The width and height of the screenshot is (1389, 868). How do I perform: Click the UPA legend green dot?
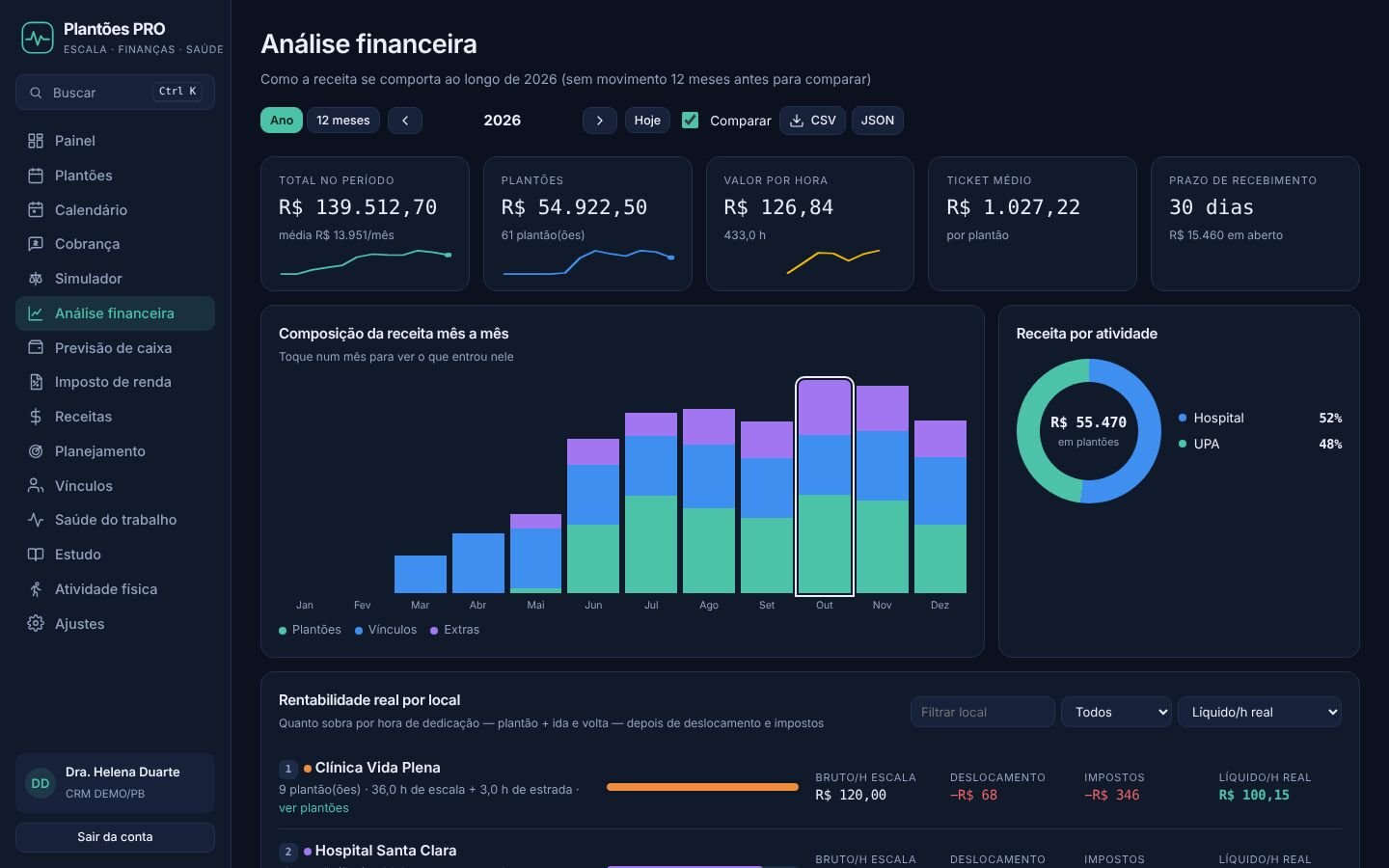(1183, 444)
